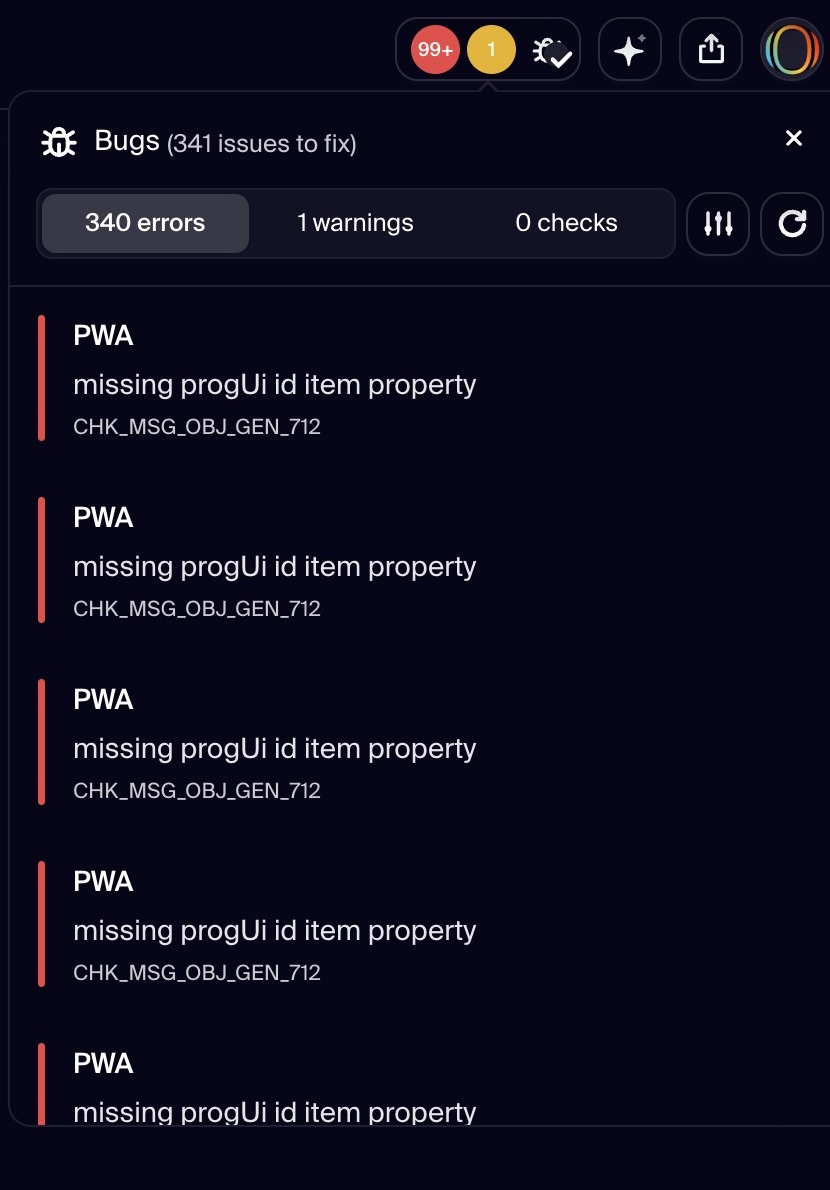Close the Bugs panel
The width and height of the screenshot is (830, 1190).
(x=794, y=139)
